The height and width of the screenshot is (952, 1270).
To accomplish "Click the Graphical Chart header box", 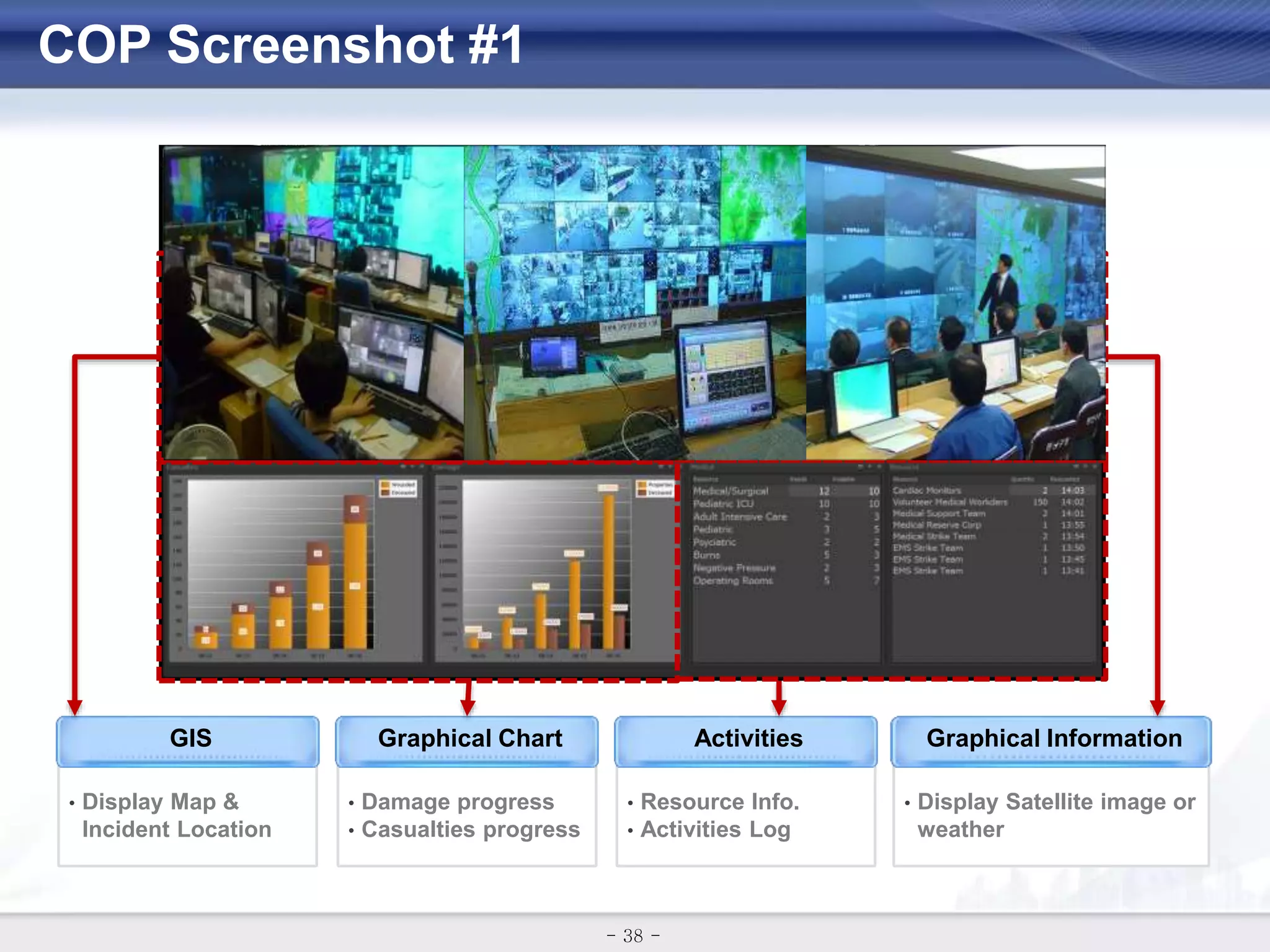I will [467, 740].
